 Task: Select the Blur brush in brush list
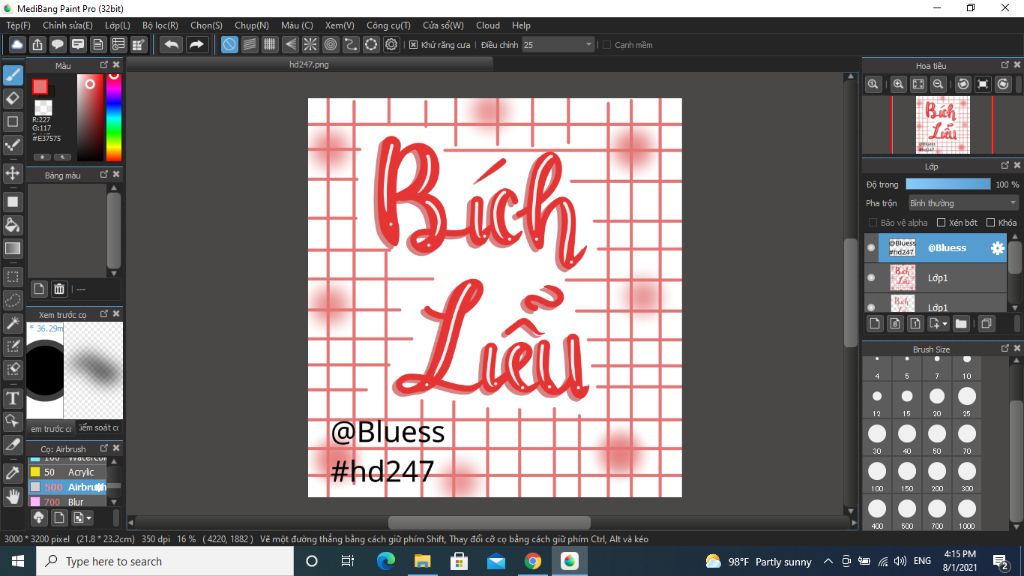(67, 502)
